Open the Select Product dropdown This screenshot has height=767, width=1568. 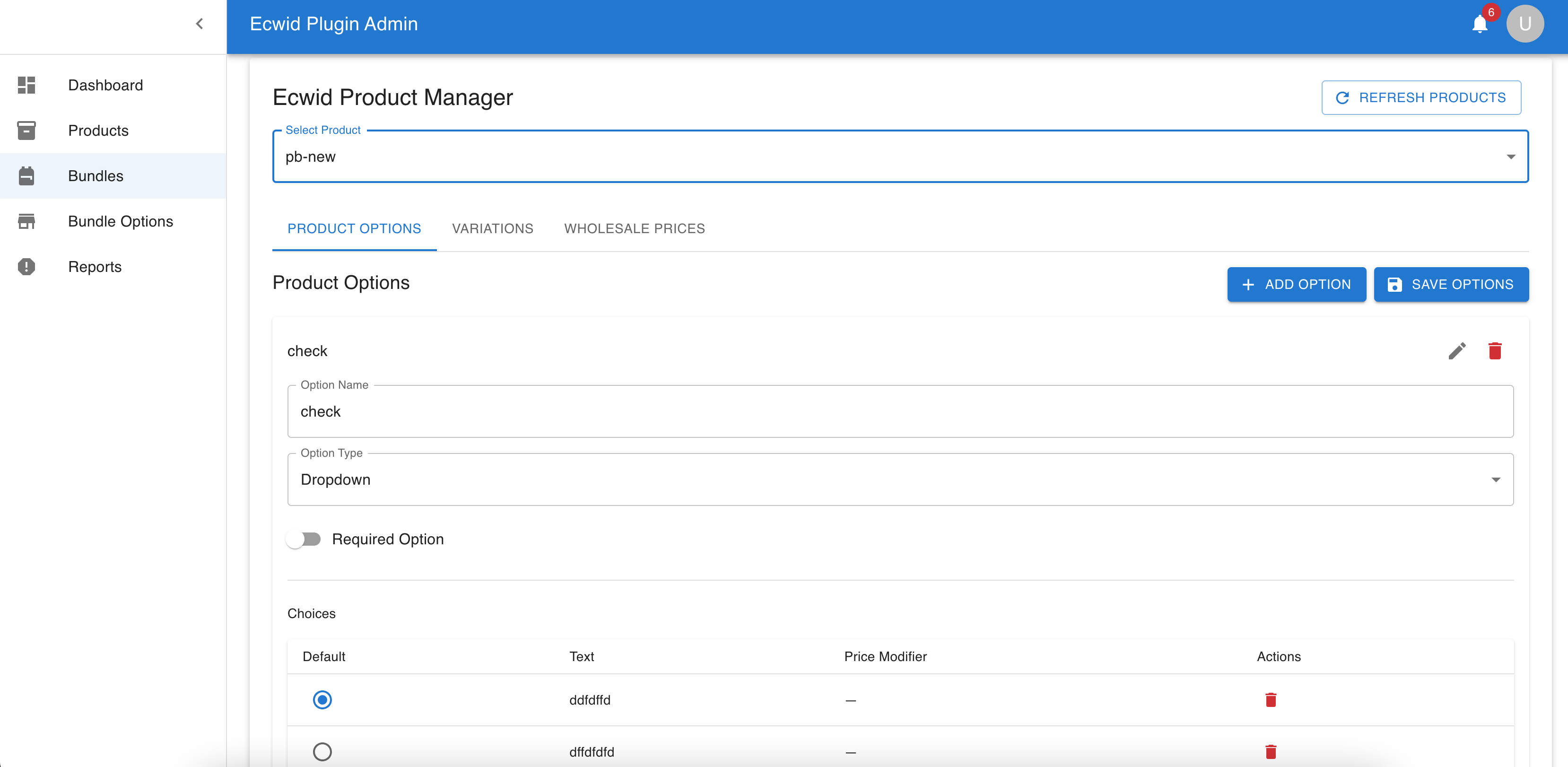click(x=900, y=157)
